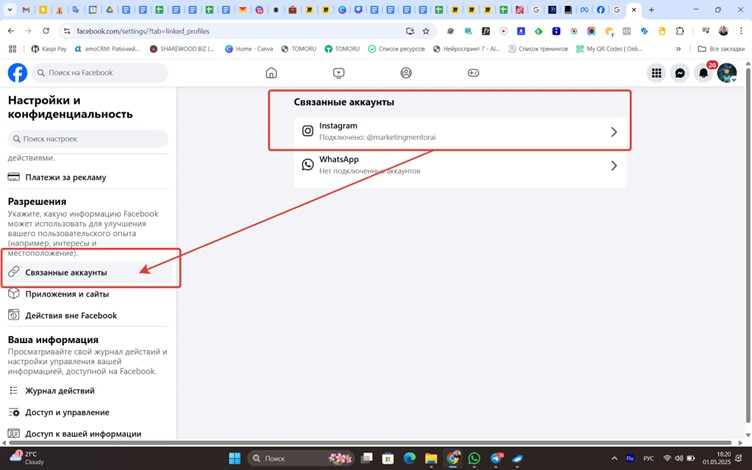Open the Home - Canva bookmark

[x=249, y=48]
